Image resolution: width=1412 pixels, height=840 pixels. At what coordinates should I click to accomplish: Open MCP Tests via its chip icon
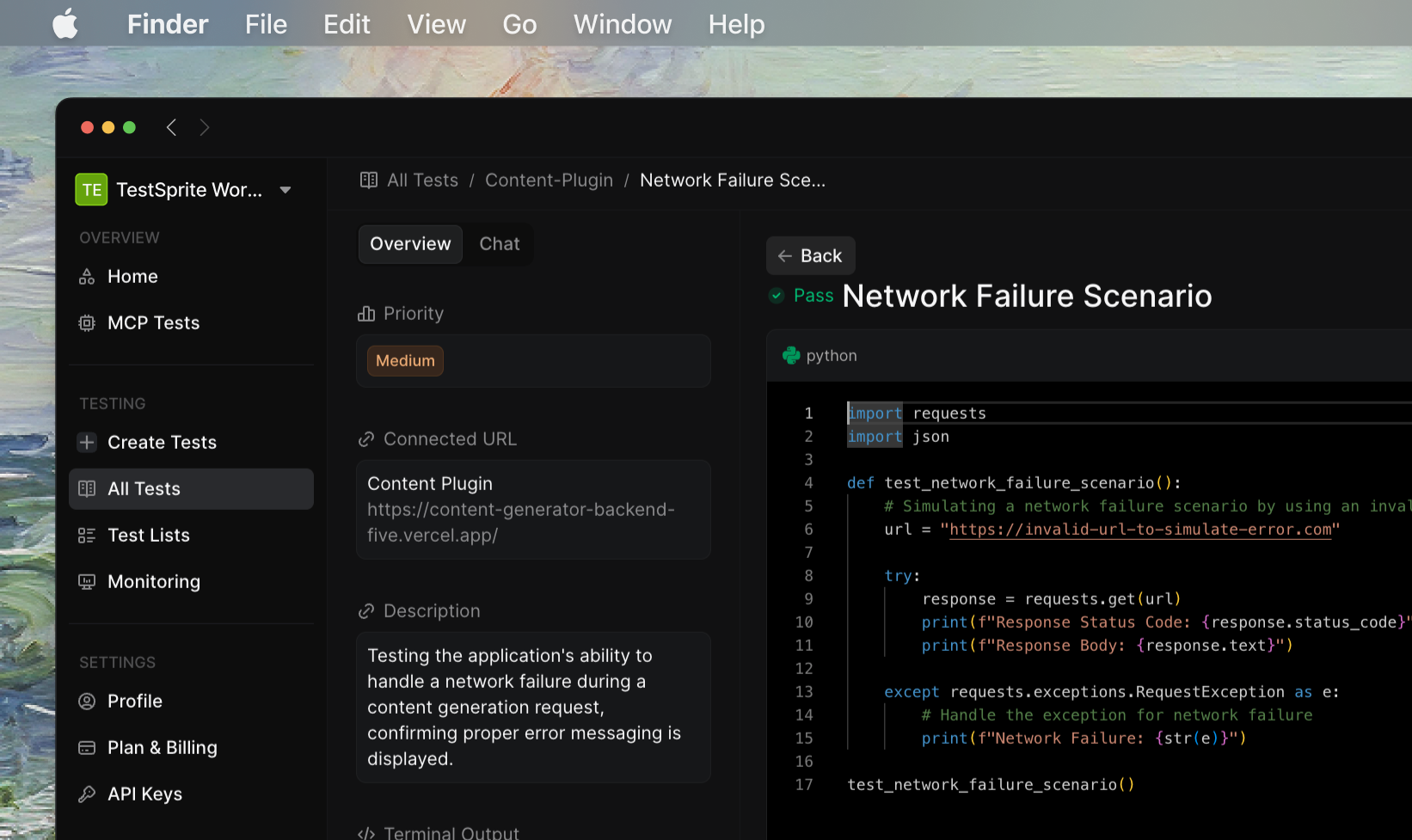[87, 323]
